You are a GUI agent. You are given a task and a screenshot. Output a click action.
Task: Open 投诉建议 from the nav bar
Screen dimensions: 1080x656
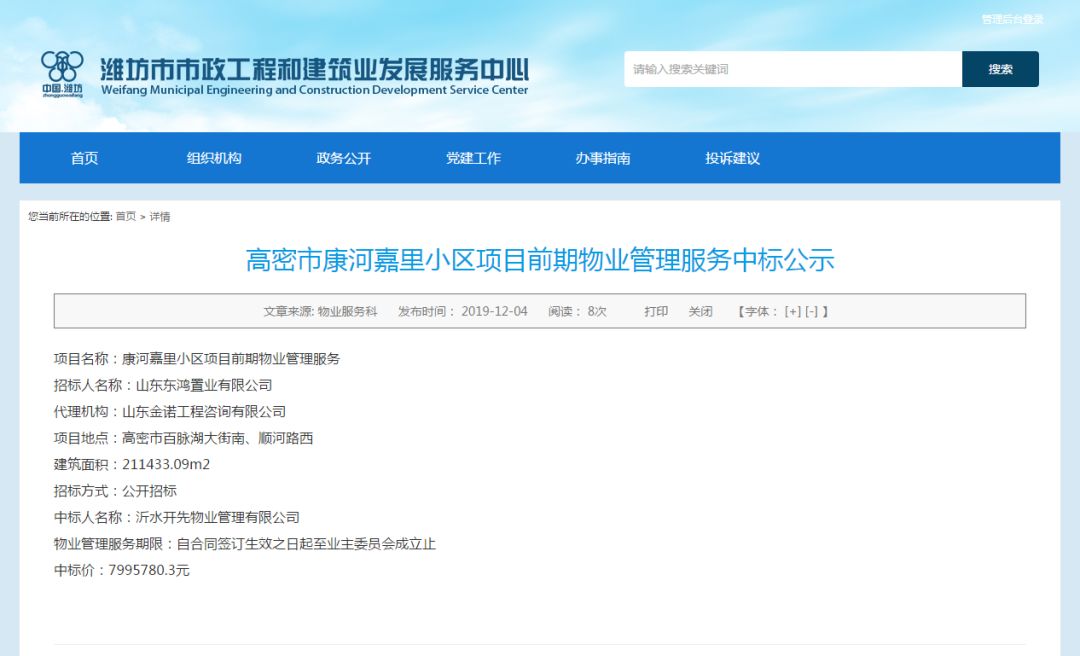(732, 158)
